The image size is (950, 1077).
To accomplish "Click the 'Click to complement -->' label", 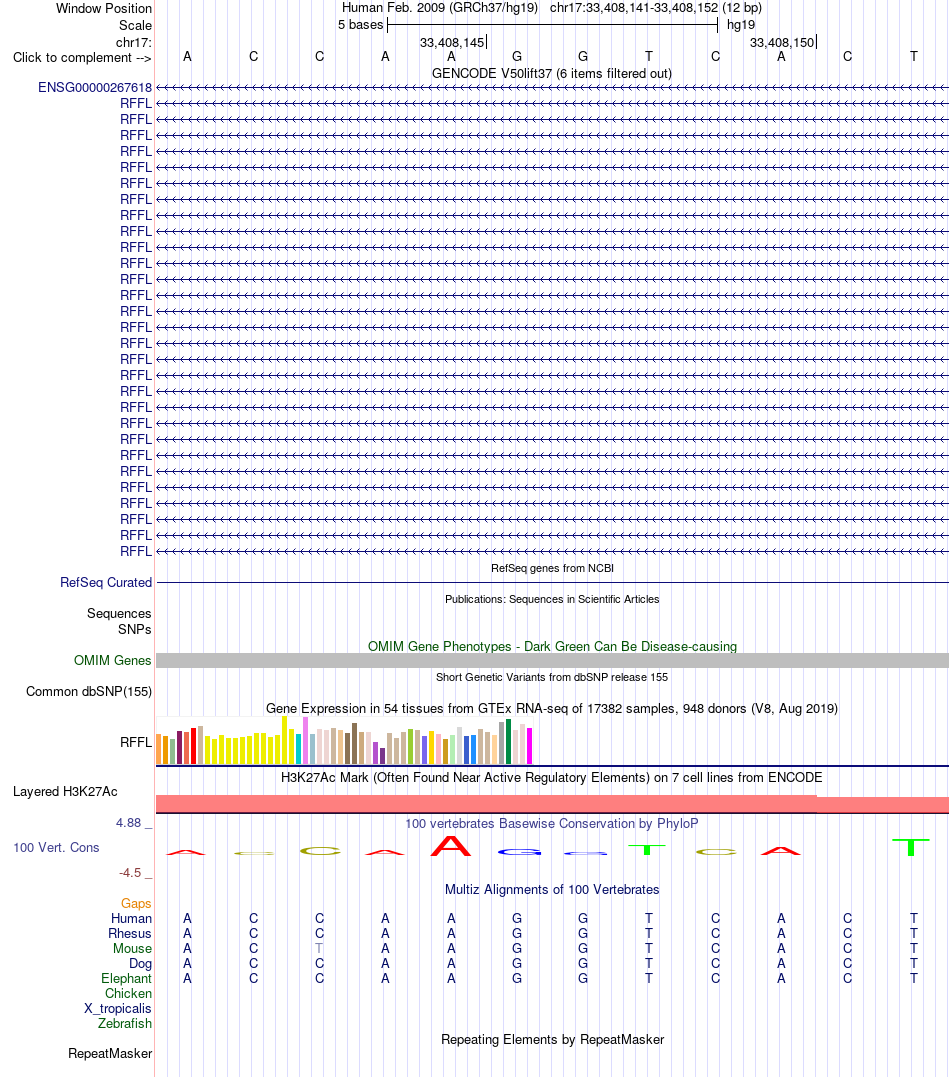I will point(82,58).
